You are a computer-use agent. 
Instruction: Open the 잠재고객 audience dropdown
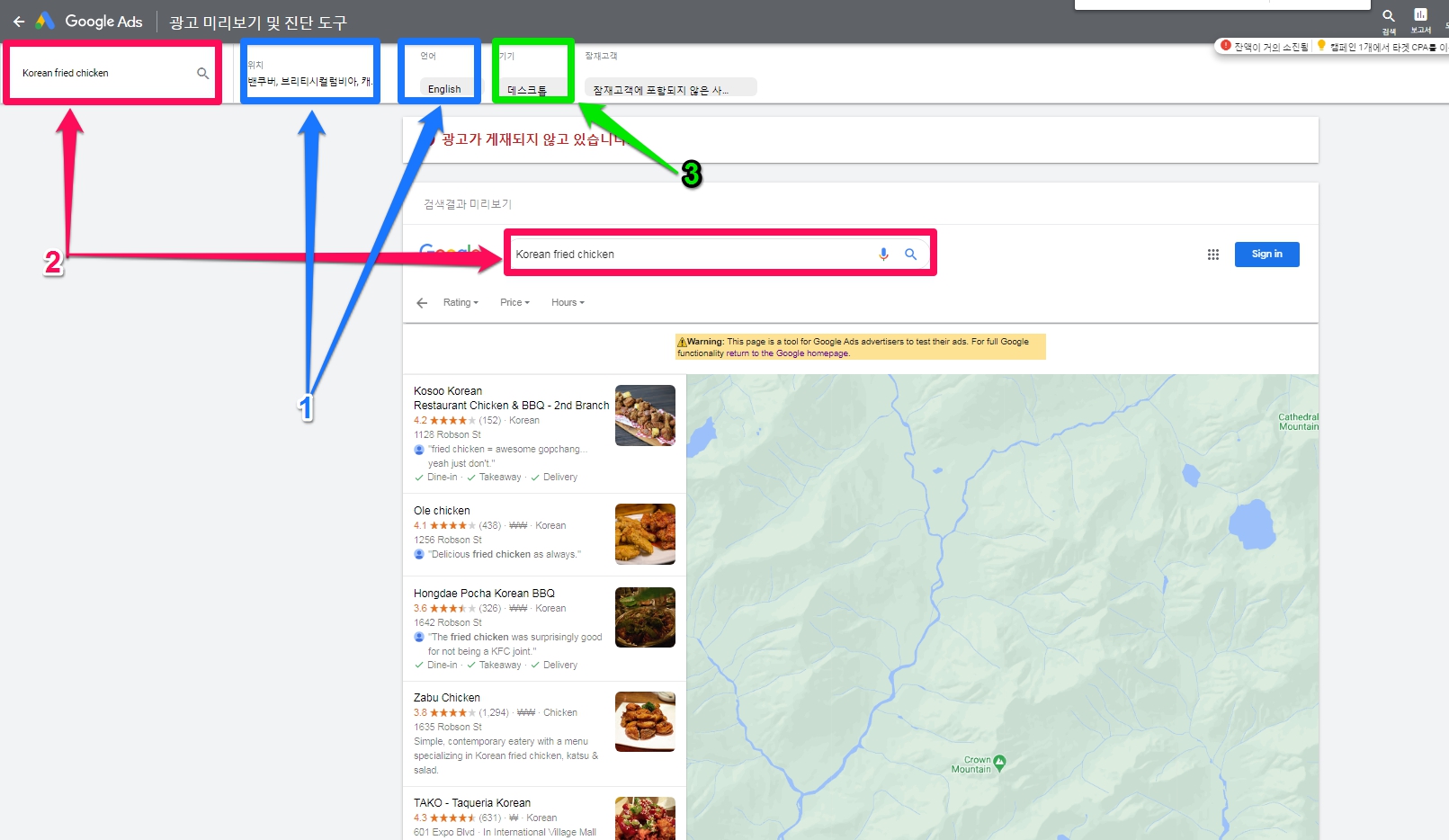pos(671,90)
